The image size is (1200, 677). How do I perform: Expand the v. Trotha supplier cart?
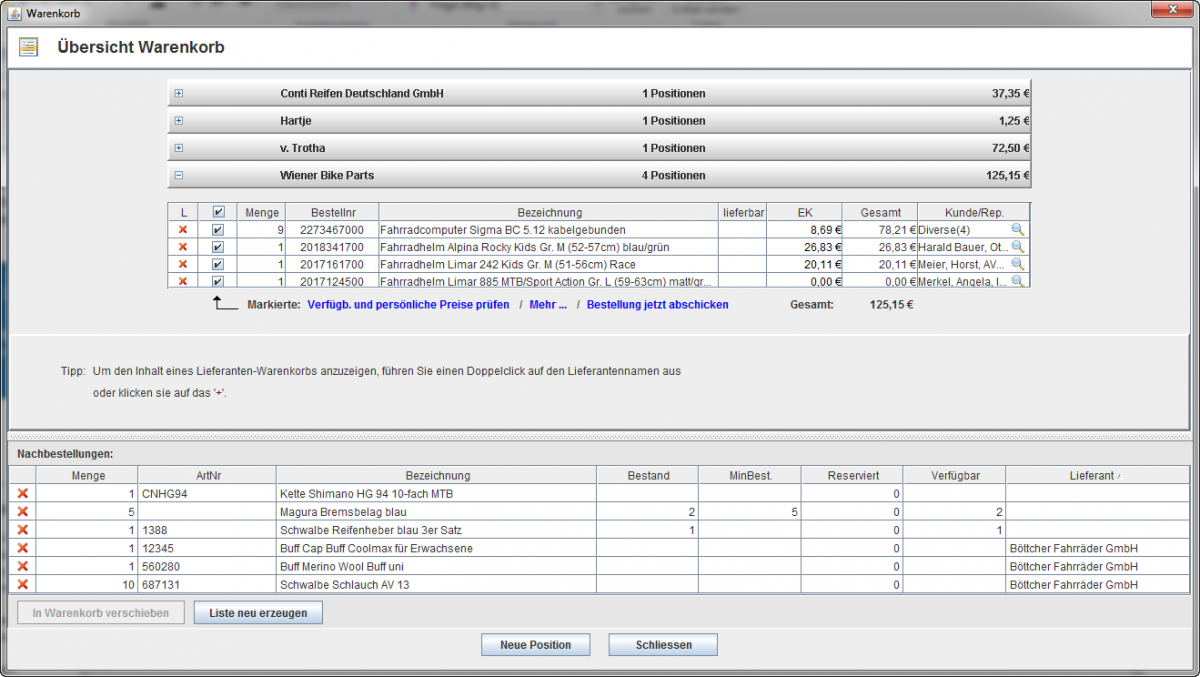click(x=179, y=148)
